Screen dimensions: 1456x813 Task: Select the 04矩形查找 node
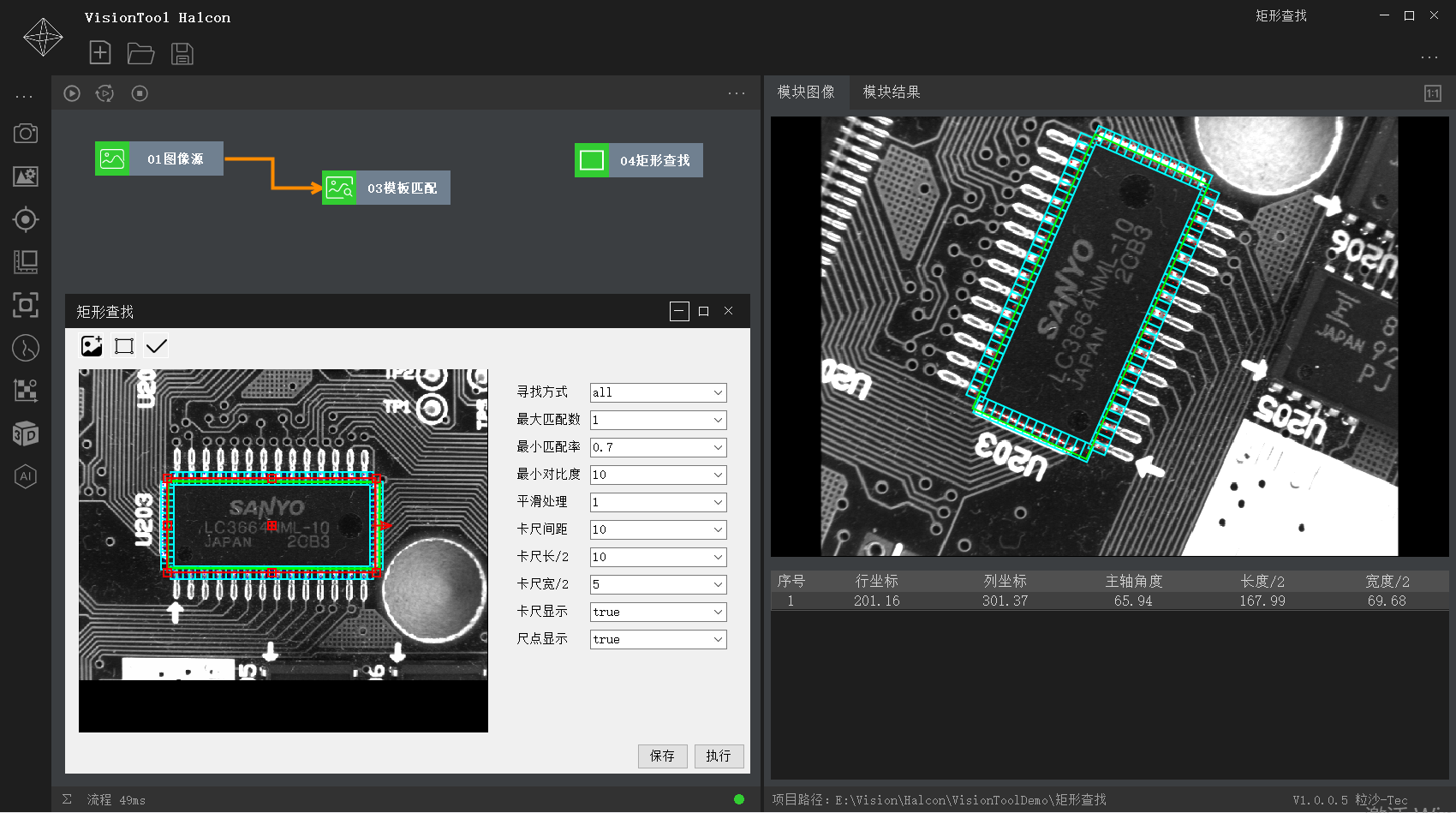(639, 160)
